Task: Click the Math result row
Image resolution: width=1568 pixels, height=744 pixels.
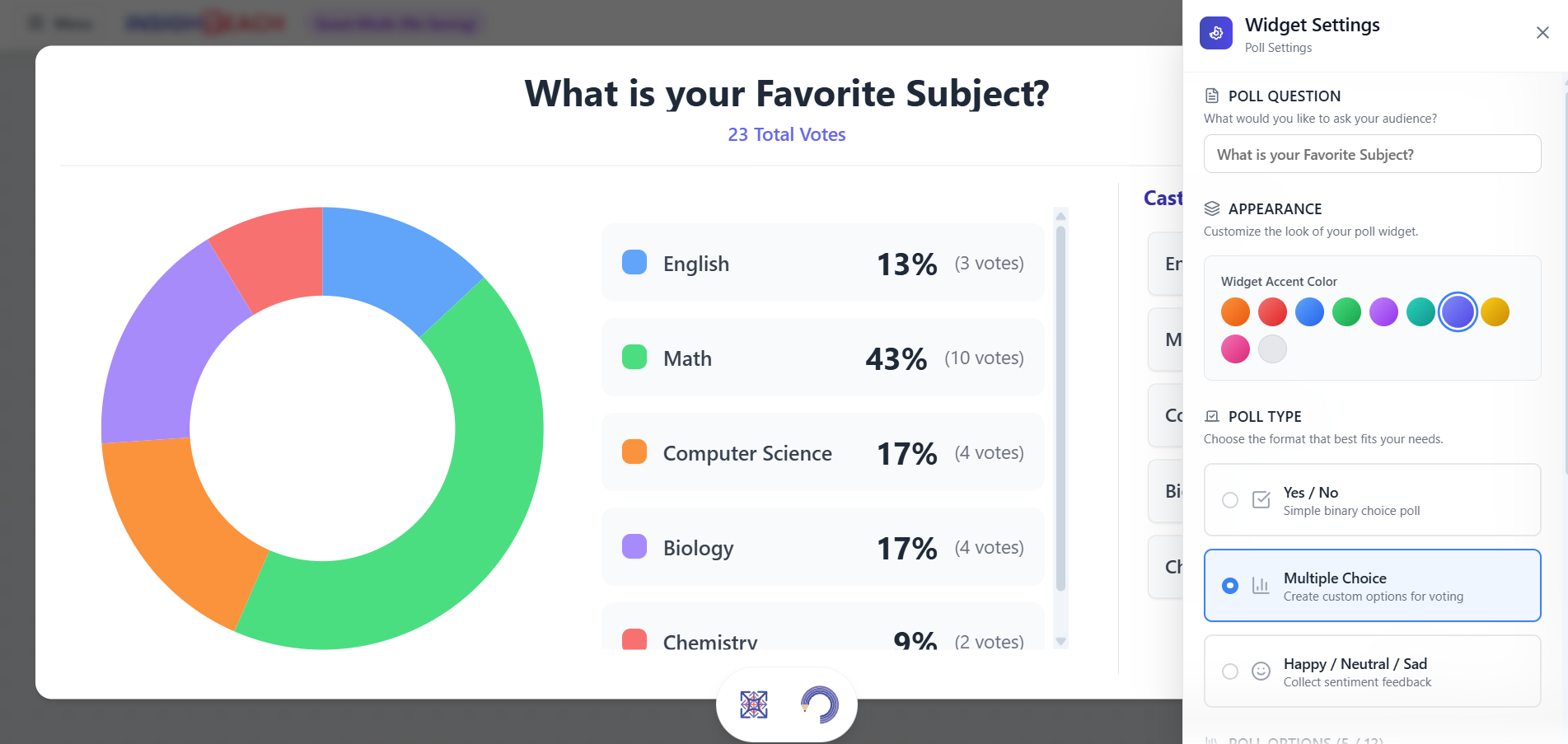Action: [x=822, y=358]
